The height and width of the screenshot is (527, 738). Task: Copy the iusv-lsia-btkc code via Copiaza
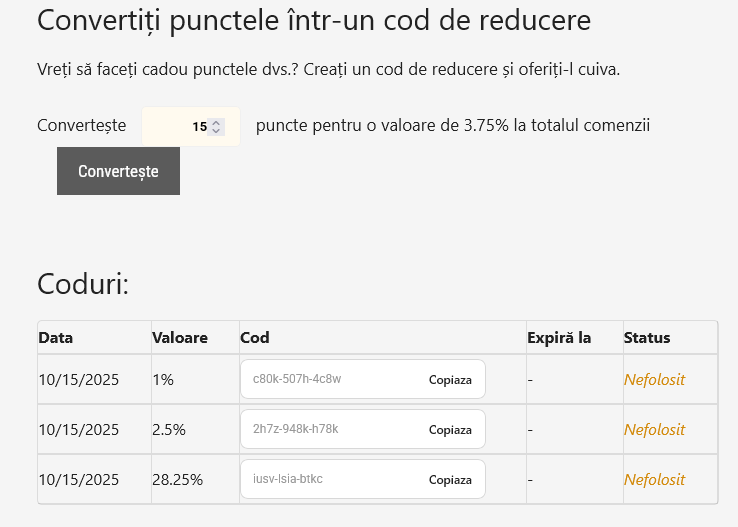[450, 480]
